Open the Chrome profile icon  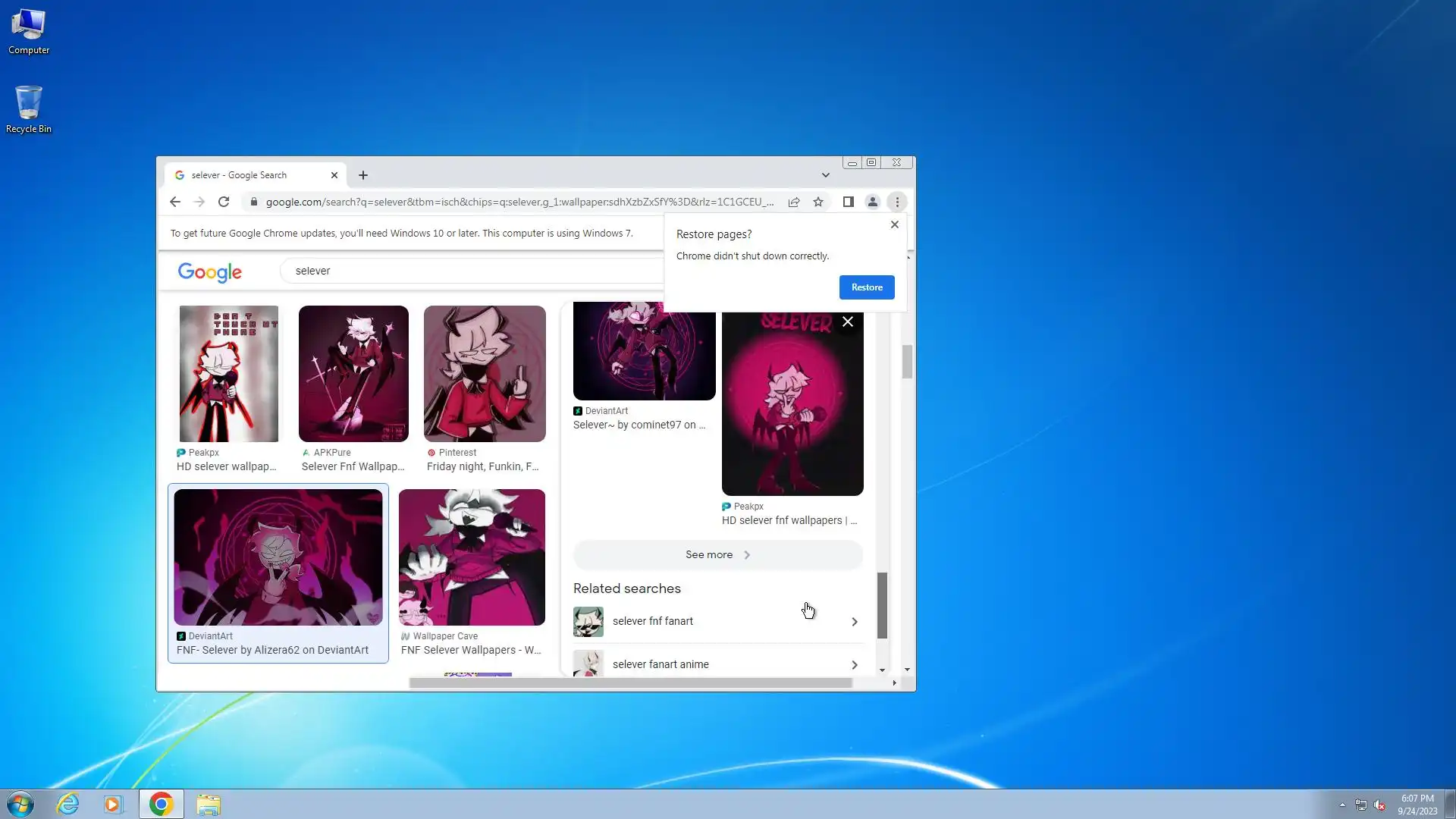873,202
